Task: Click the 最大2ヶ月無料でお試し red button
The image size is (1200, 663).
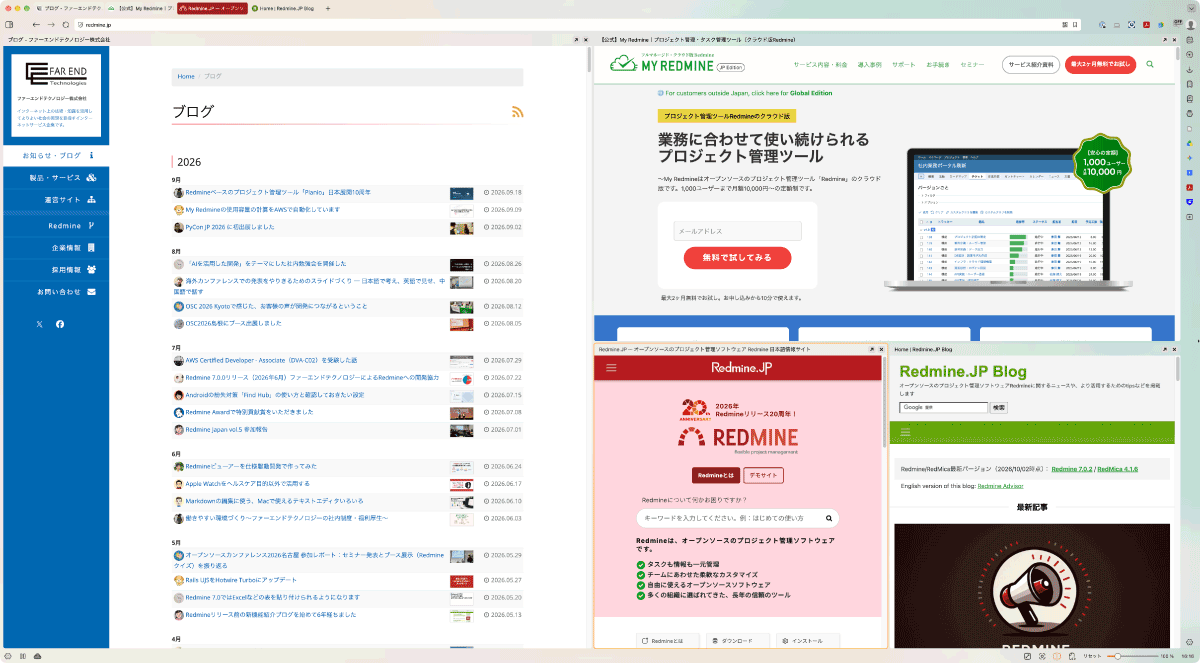Action: 1100,64
